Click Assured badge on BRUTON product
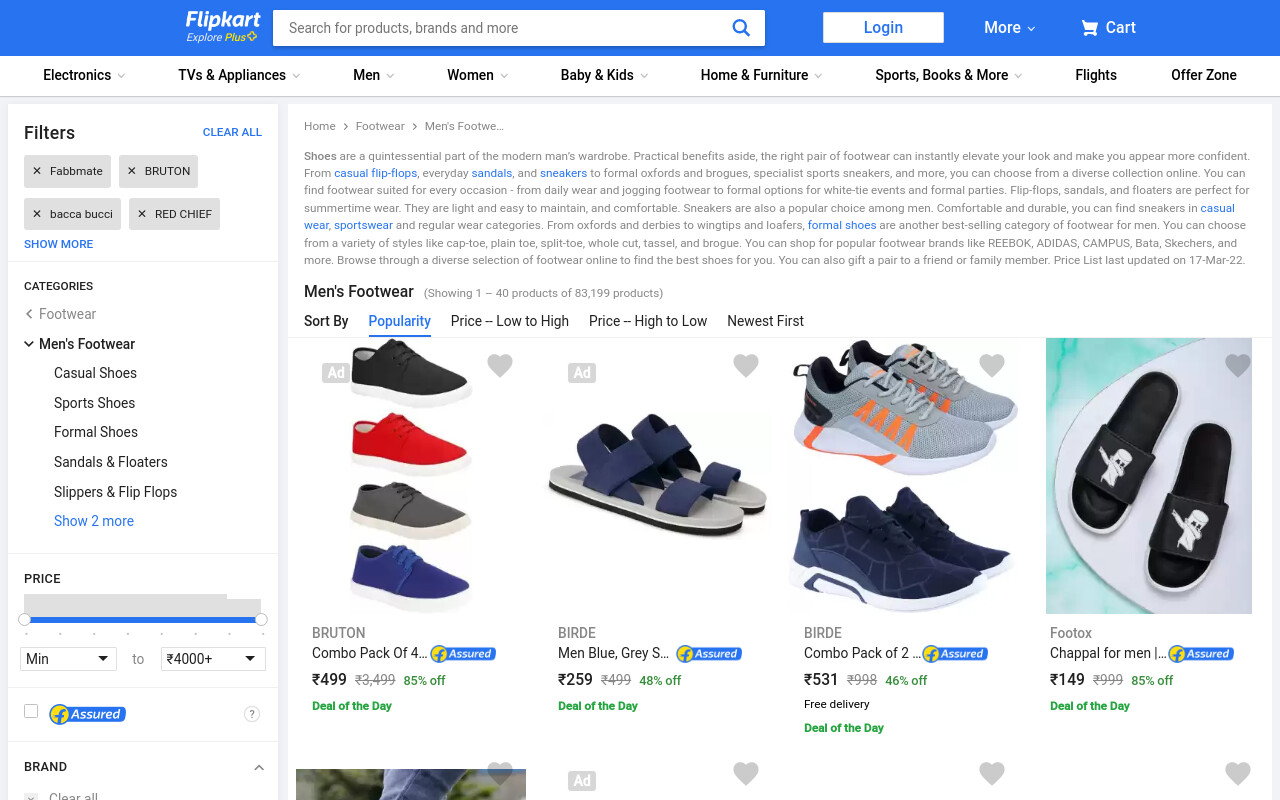 click(x=463, y=654)
